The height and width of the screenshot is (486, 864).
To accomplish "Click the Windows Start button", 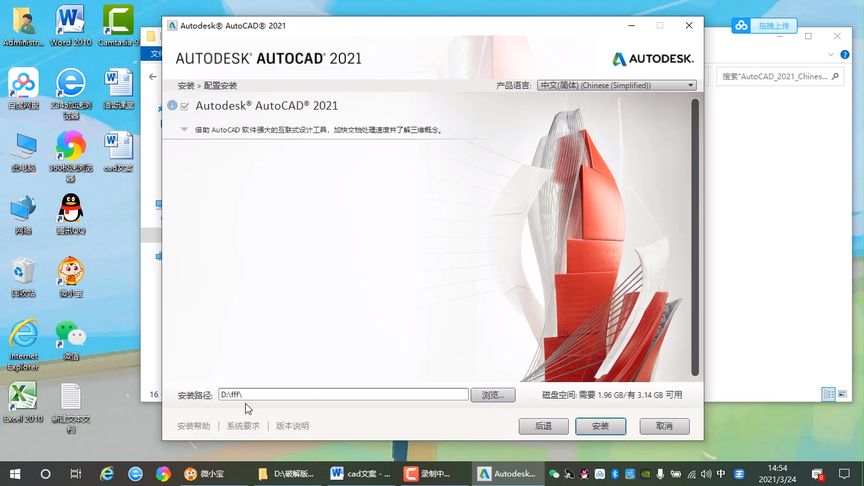I will click(x=15, y=474).
